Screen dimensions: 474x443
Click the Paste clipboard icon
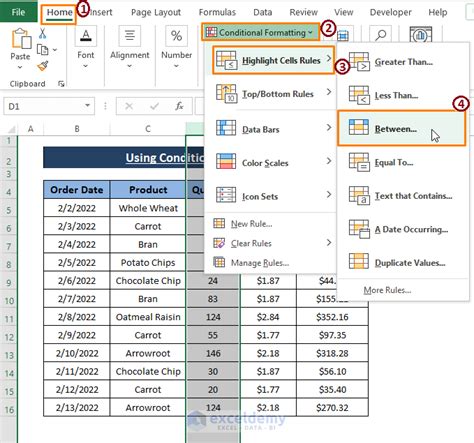pyautogui.click(x=21, y=39)
